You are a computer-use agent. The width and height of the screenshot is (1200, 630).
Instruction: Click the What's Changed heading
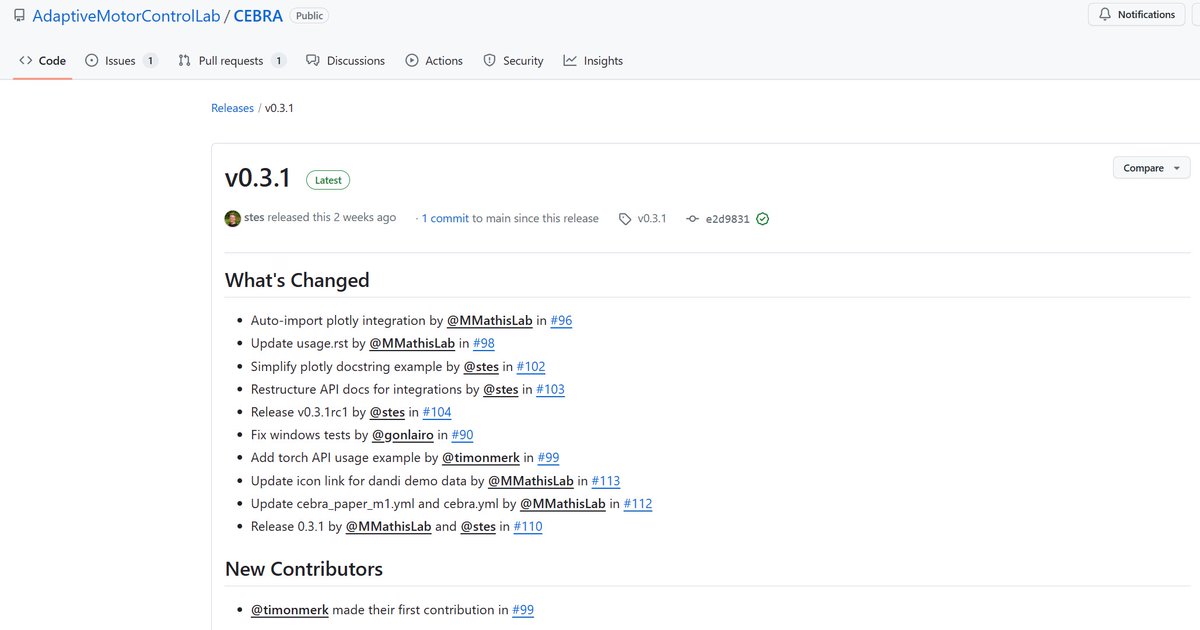[x=297, y=280]
